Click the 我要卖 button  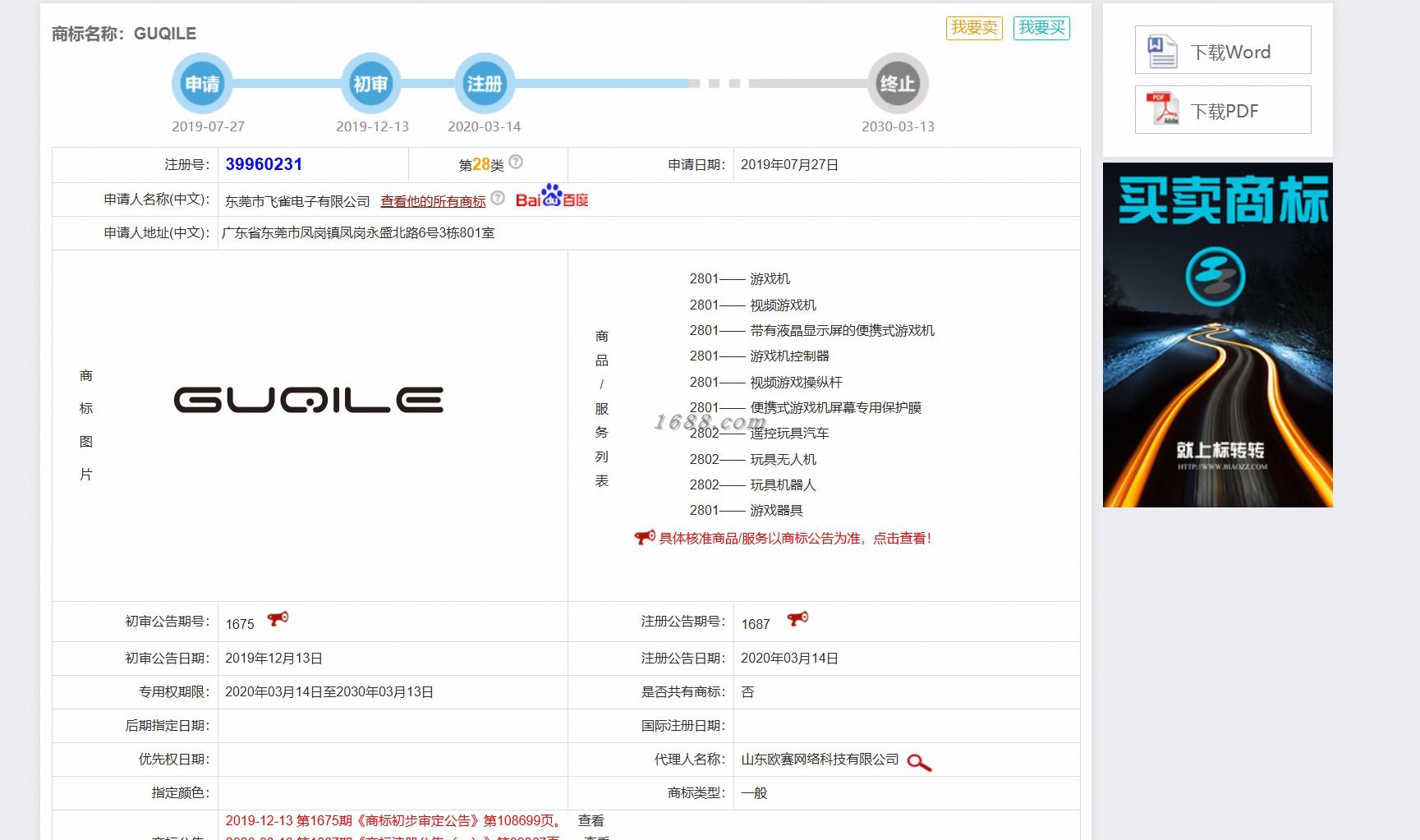[974, 28]
